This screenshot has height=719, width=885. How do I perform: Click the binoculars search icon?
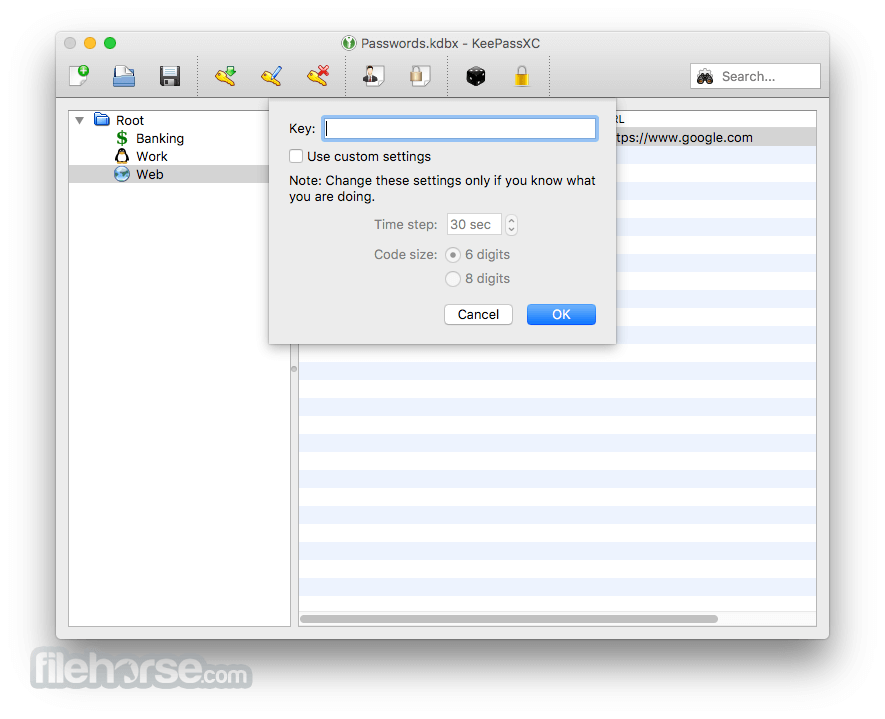pos(704,76)
